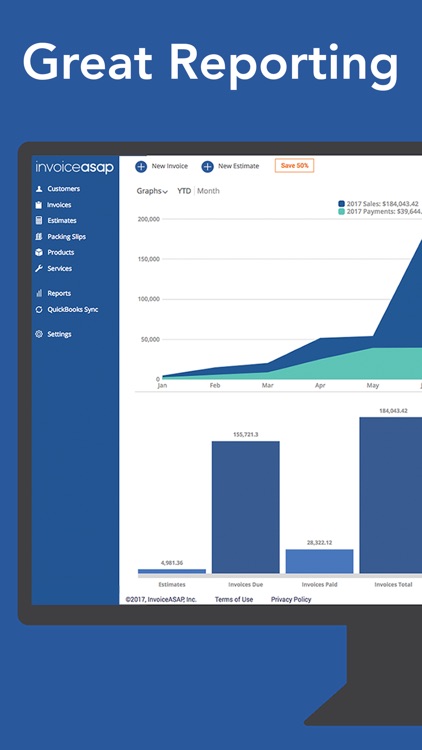Screen dimensions: 422x750
Task: Click the Estimates bar in chart
Action: [172, 571]
